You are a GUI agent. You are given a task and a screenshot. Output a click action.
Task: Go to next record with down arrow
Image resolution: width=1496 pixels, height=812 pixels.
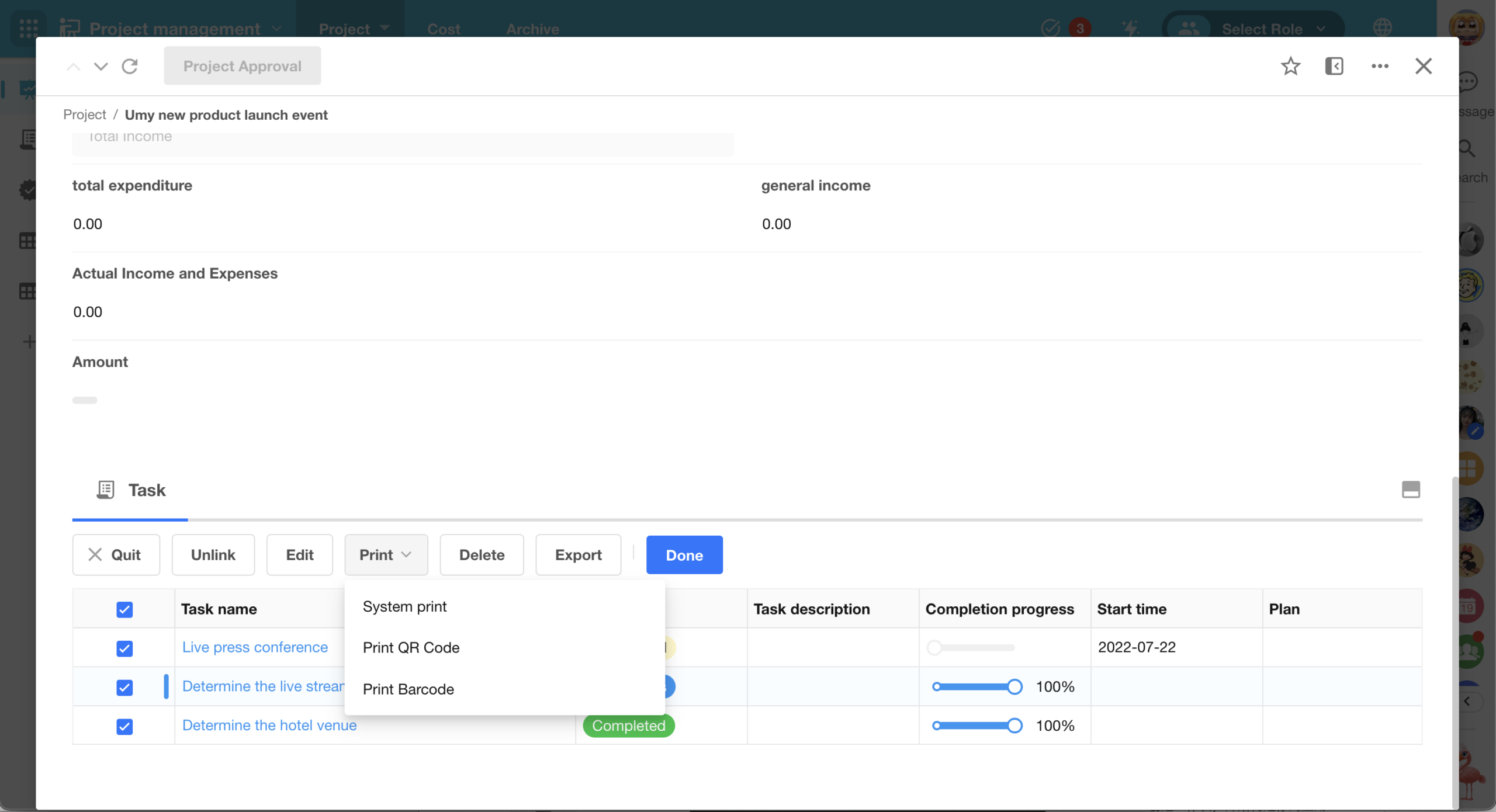(x=101, y=66)
